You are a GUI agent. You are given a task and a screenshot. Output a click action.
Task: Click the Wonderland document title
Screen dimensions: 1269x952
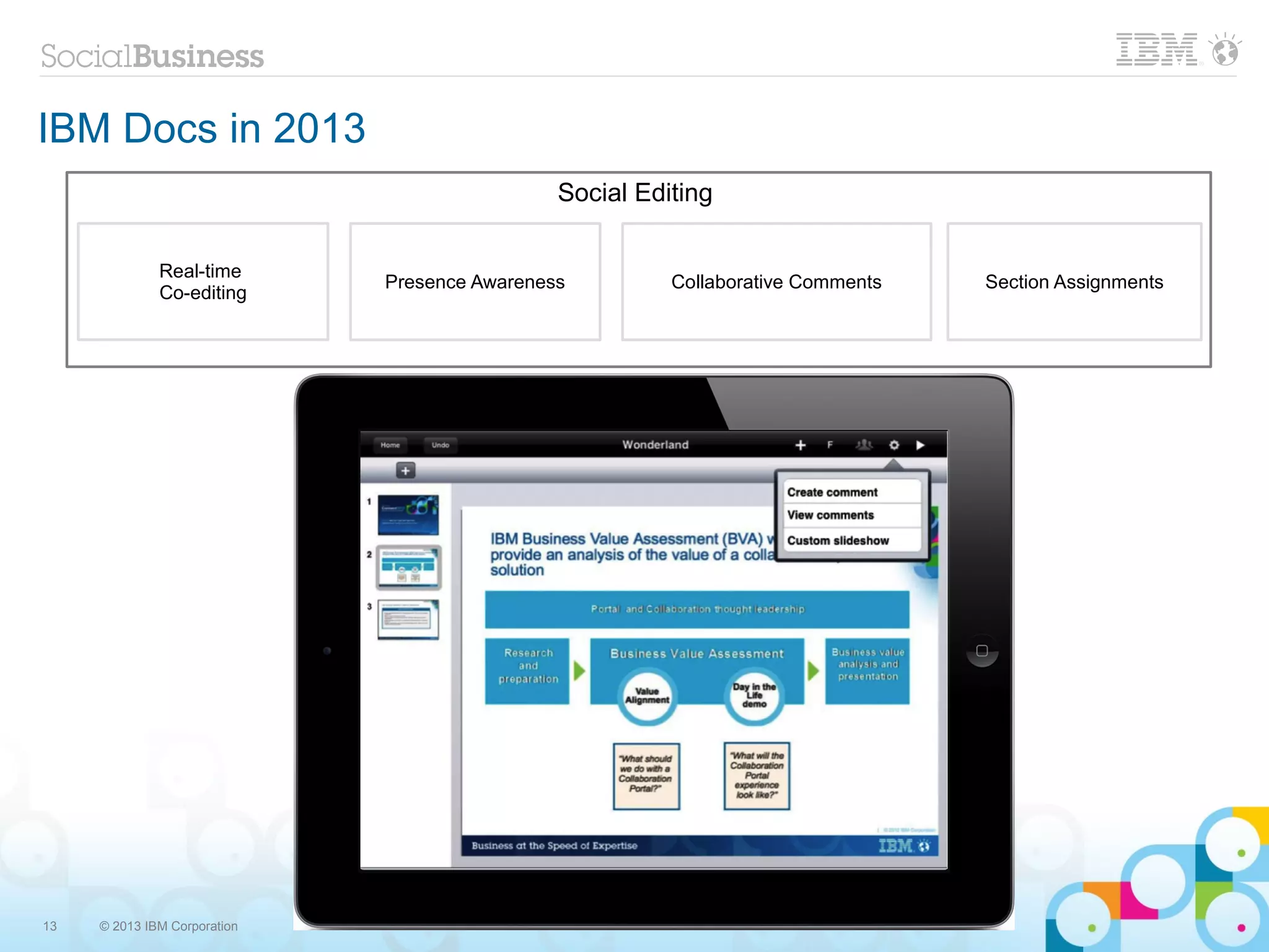(x=655, y=445)
